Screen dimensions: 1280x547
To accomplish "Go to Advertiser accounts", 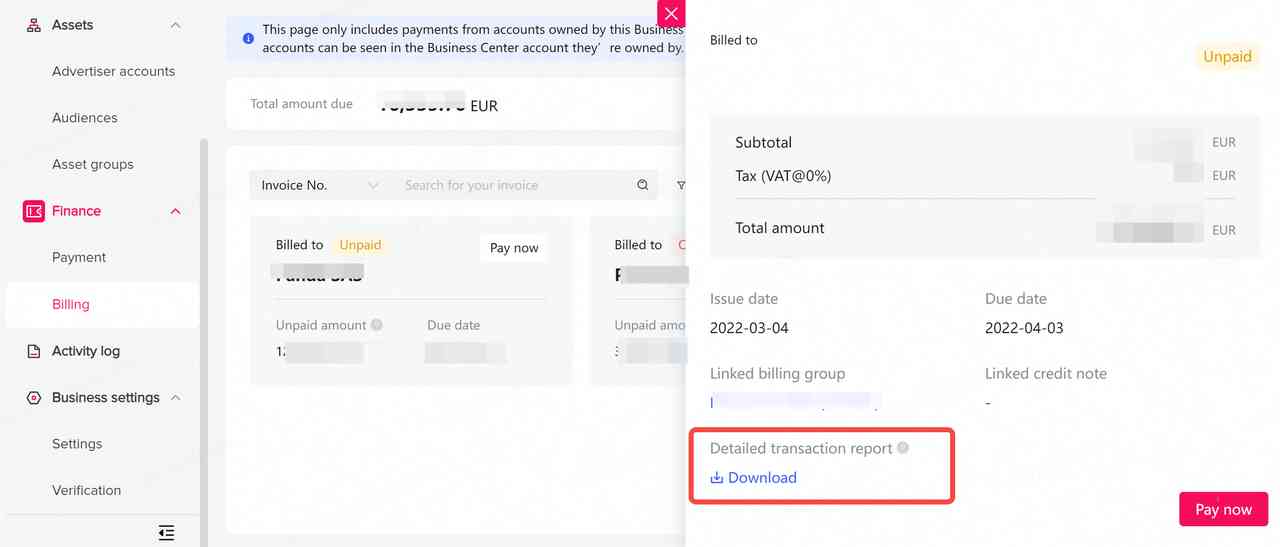I will tap(113, 71).
